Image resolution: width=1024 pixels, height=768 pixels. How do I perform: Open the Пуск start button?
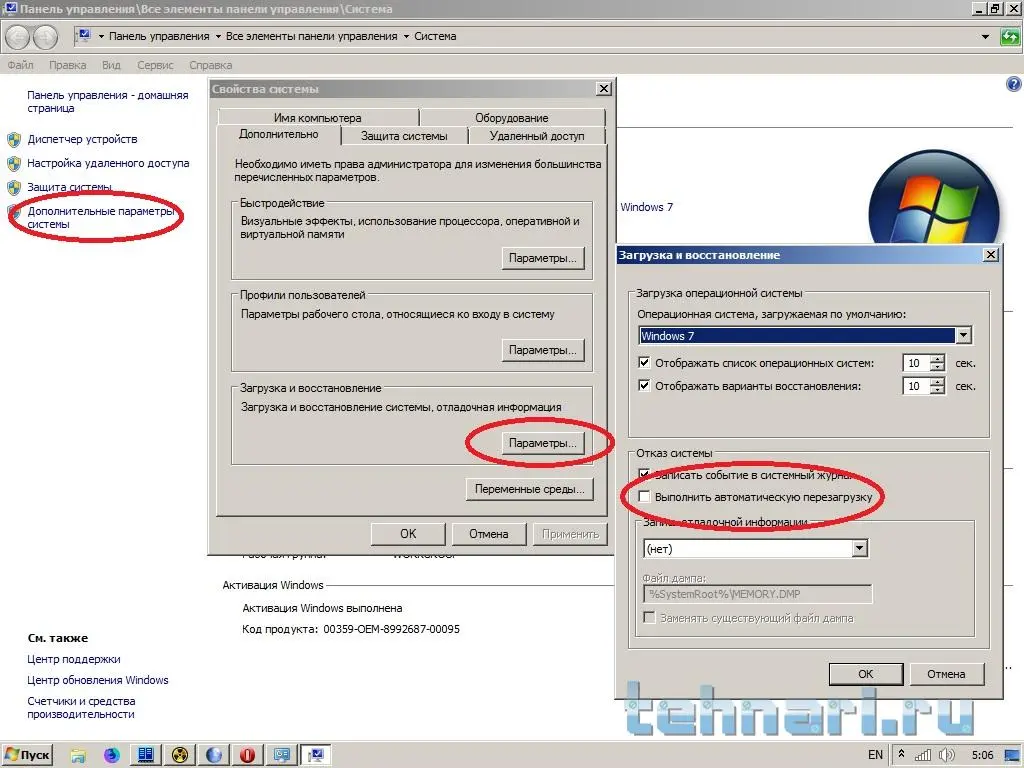click(27, 755)
